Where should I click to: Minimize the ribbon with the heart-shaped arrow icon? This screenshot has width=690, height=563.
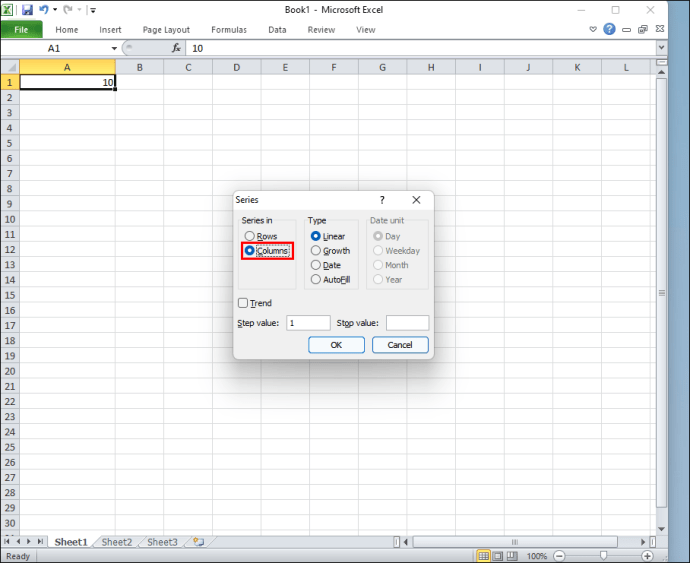pos(593,29)
